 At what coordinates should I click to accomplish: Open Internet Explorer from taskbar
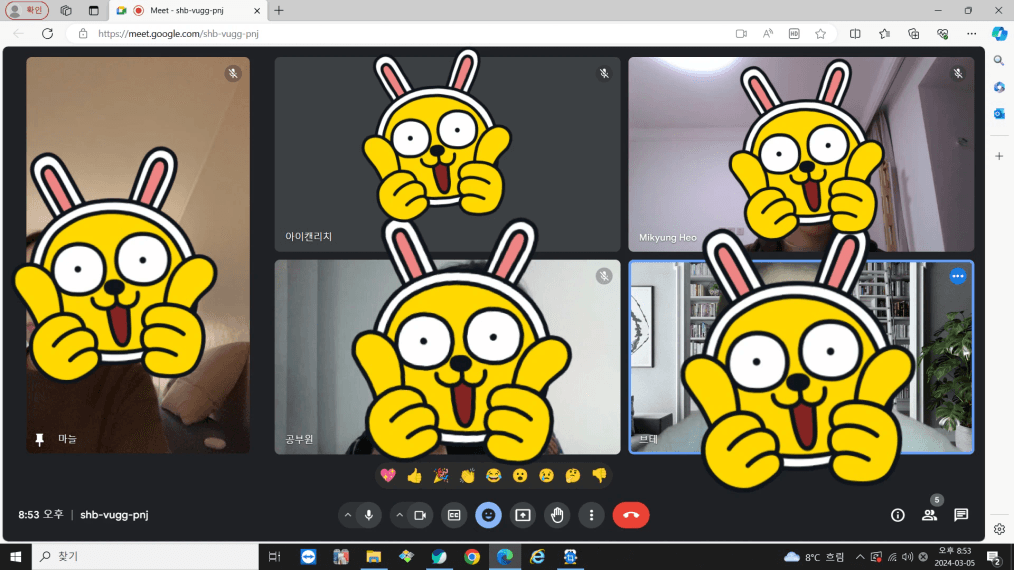click(537, 556)
